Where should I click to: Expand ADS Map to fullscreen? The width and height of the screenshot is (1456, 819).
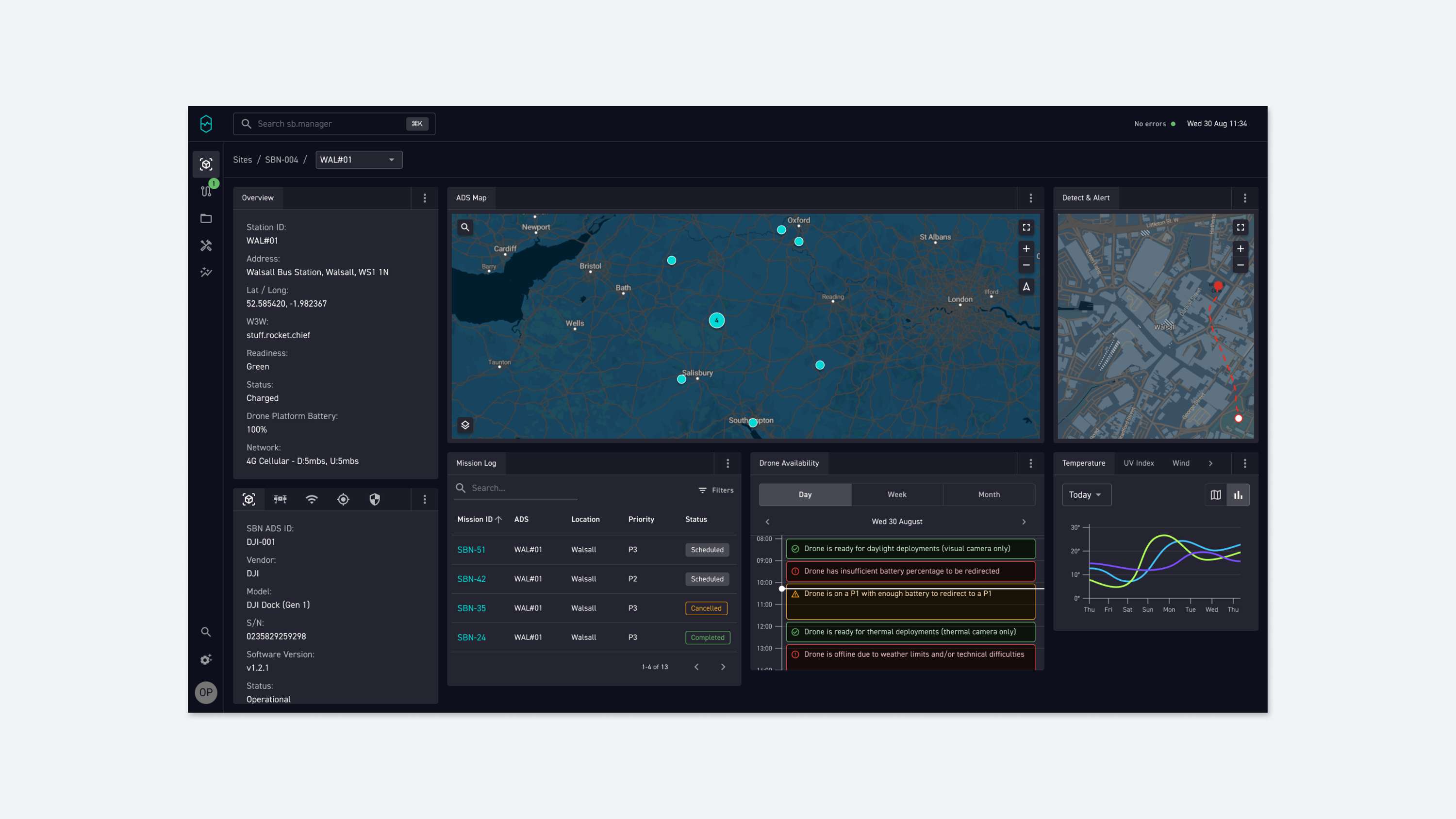(x=1026, y=227)
